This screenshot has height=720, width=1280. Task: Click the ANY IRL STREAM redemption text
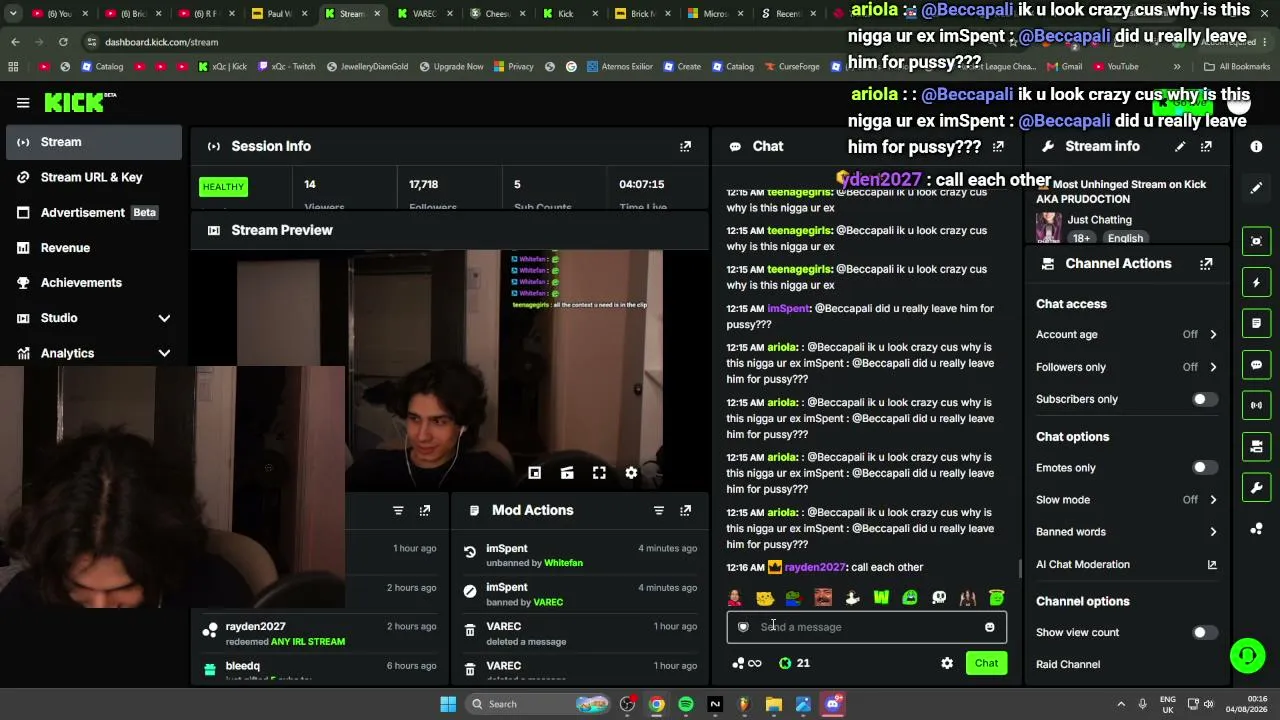tap(308, 642)
